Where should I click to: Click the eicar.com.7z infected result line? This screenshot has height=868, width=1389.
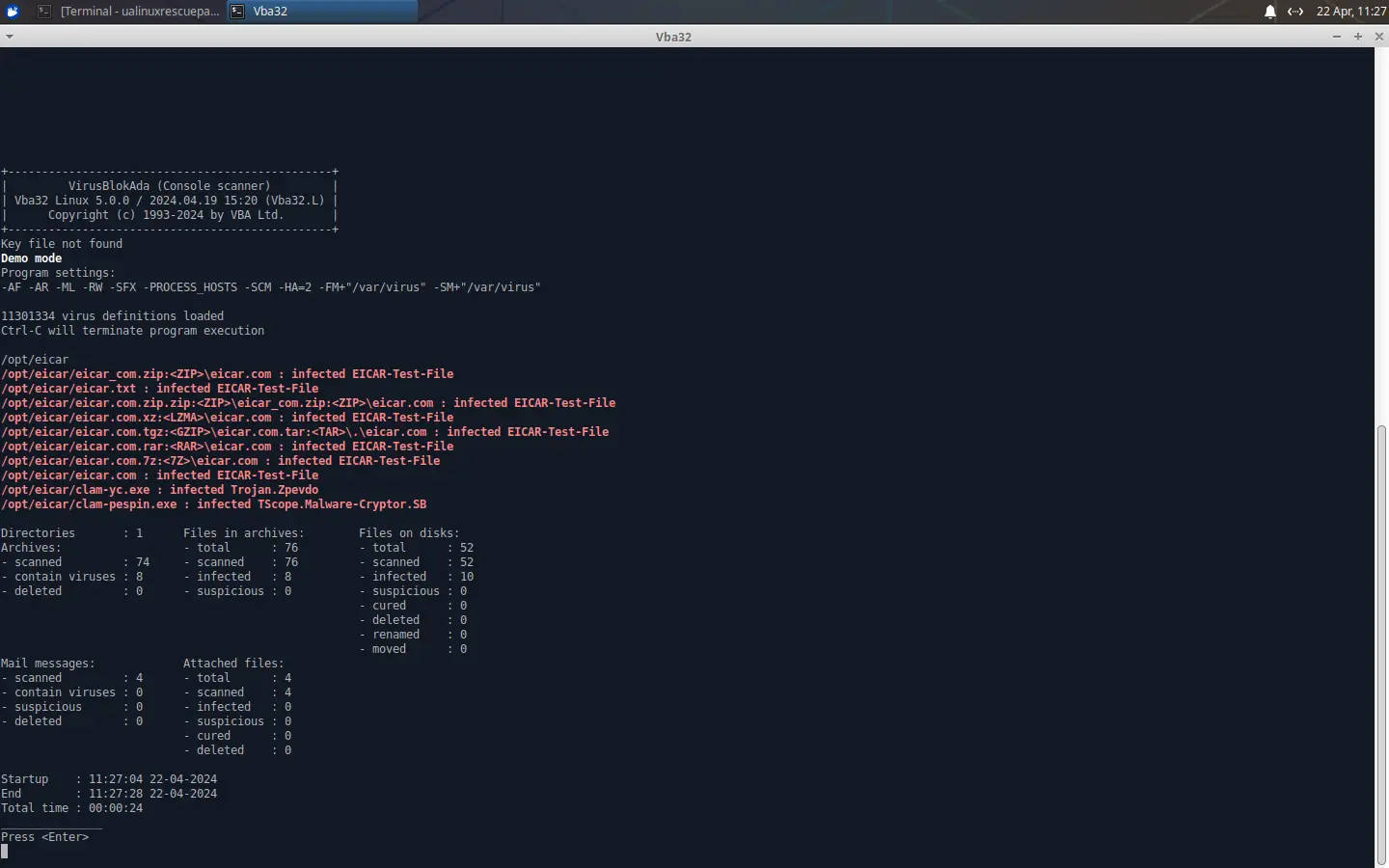click(221, 461)
